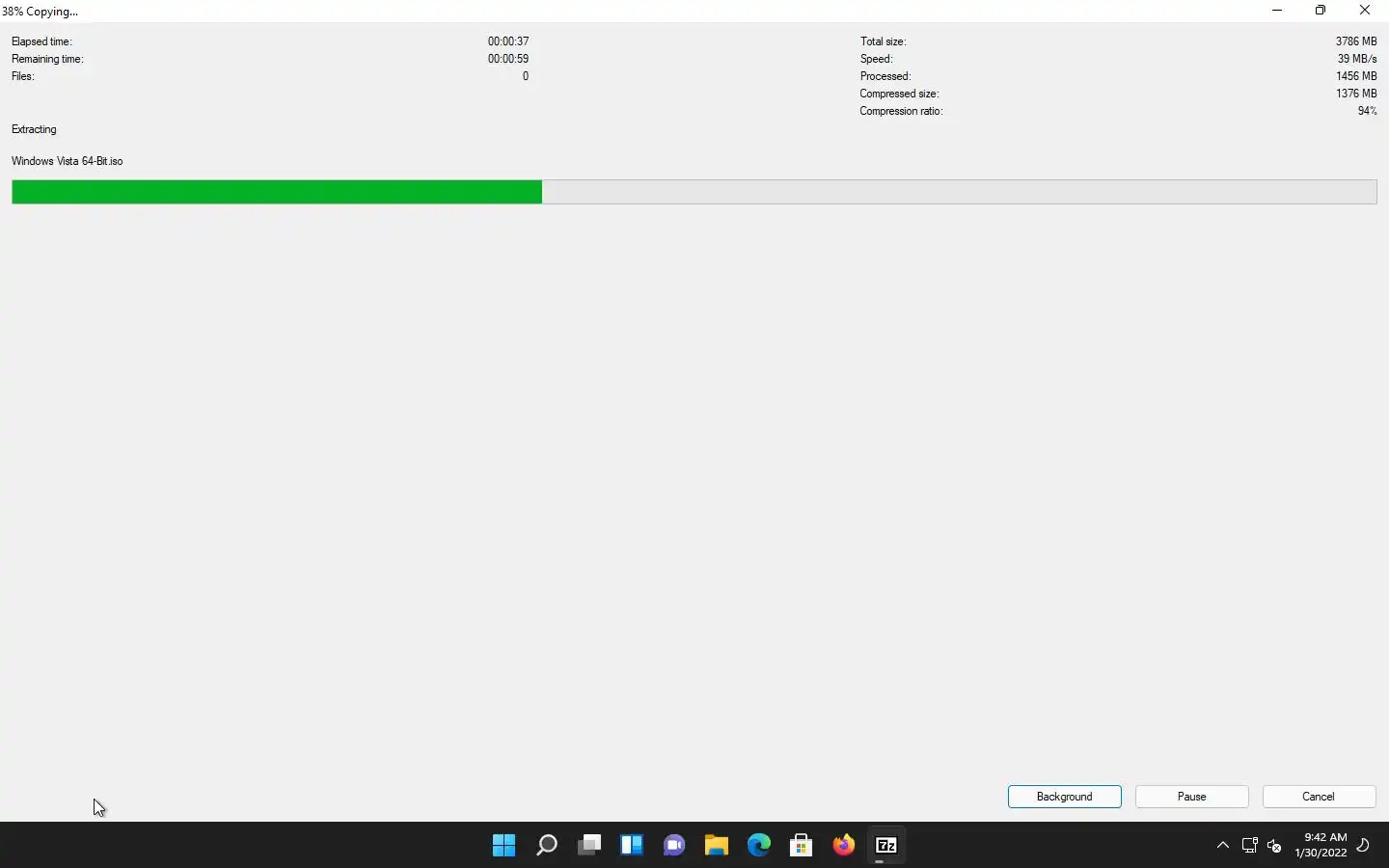
Task: Launch Teams Chat from taskbar
Action: (674, 846)
